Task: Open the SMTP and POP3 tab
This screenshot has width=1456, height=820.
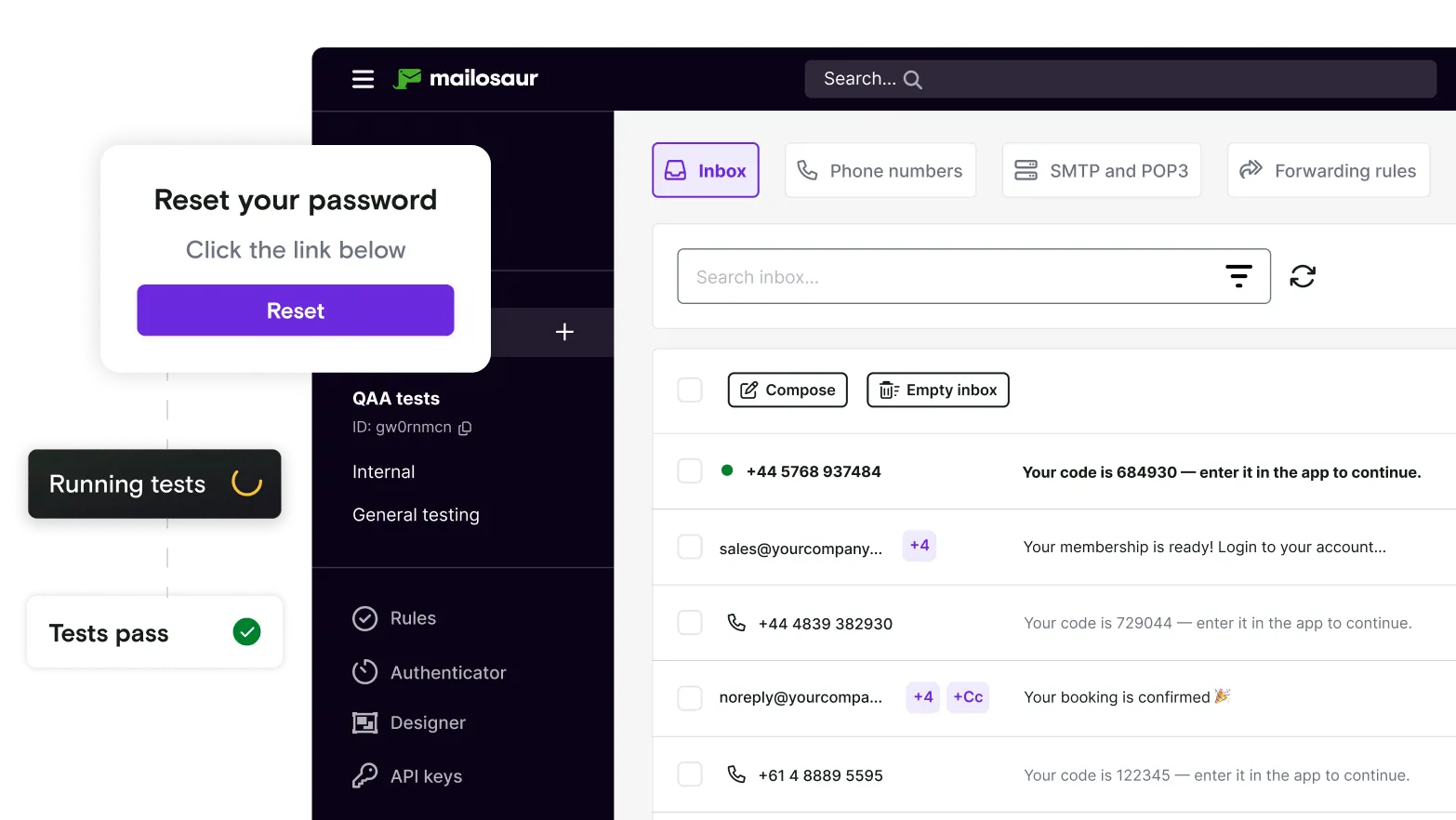Action: (1101, 170)
